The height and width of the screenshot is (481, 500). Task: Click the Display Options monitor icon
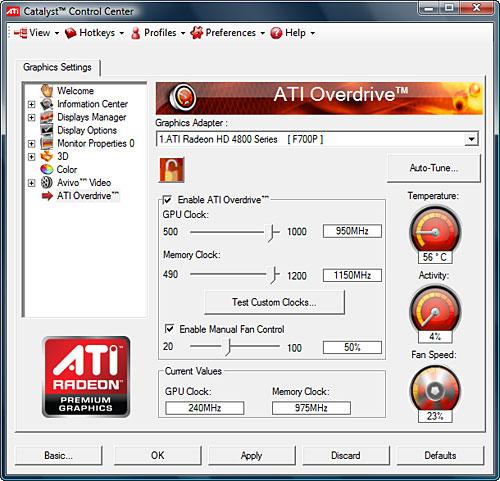(x=47, y=130)
